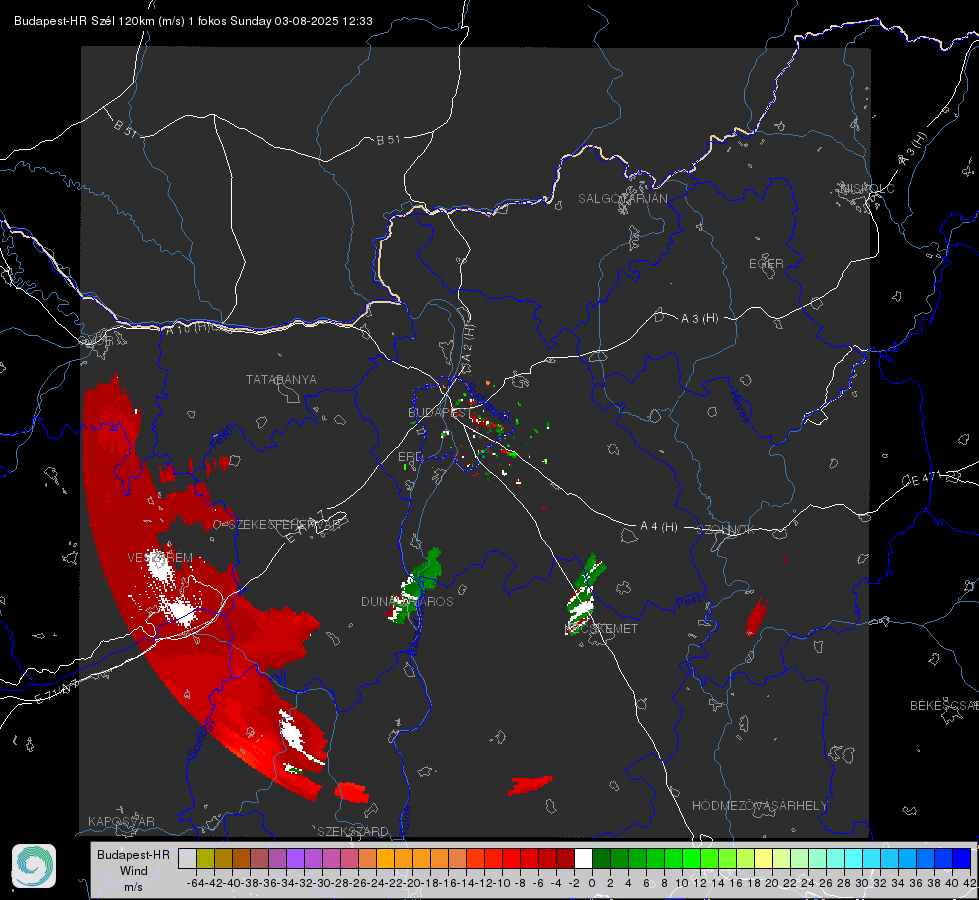
Task: Select the Pest county label near Kecskemét
Action: (691, 601)
